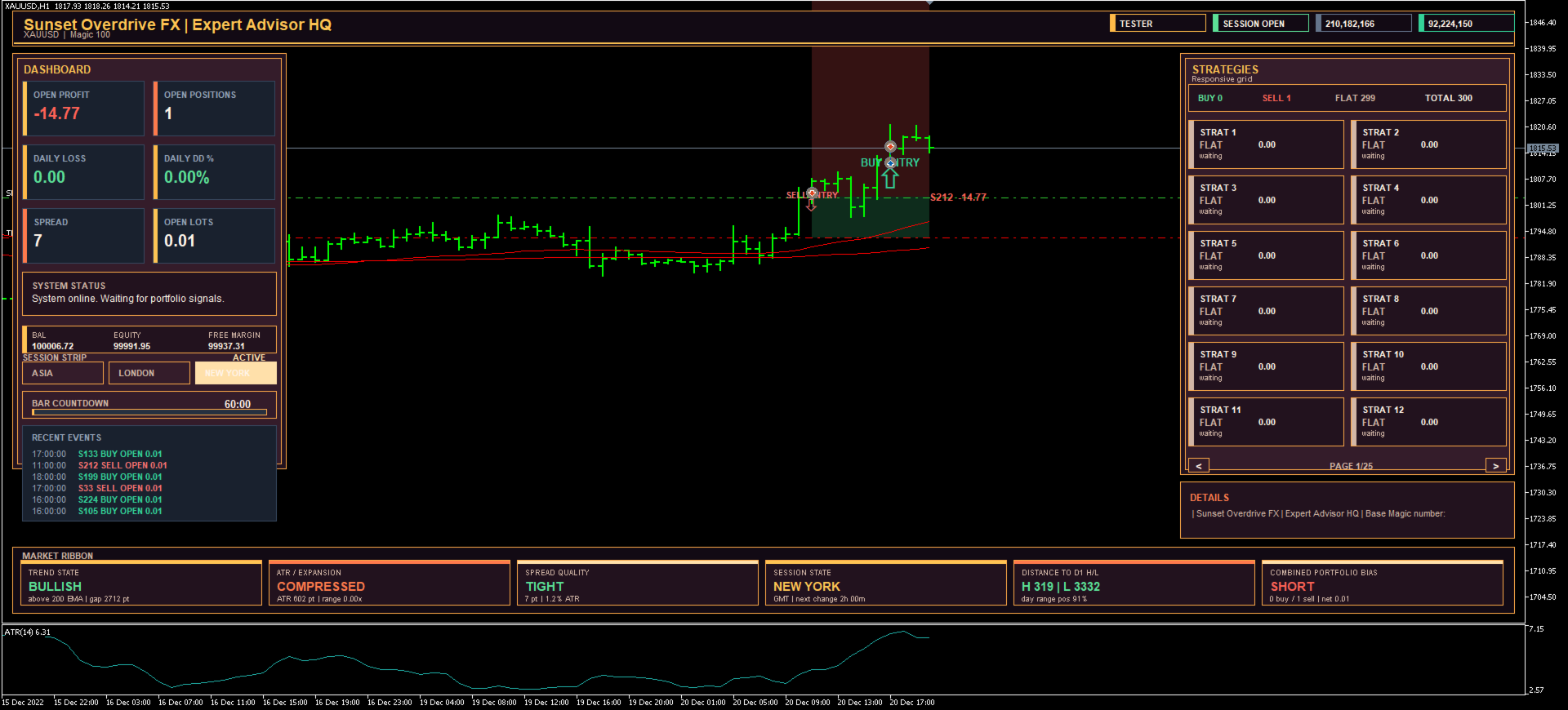This screenshot has width=1568, height=710.
Task: Click the S212 -14.77 position label on chart
Action: pyautogui.click(x=959, y=197)
